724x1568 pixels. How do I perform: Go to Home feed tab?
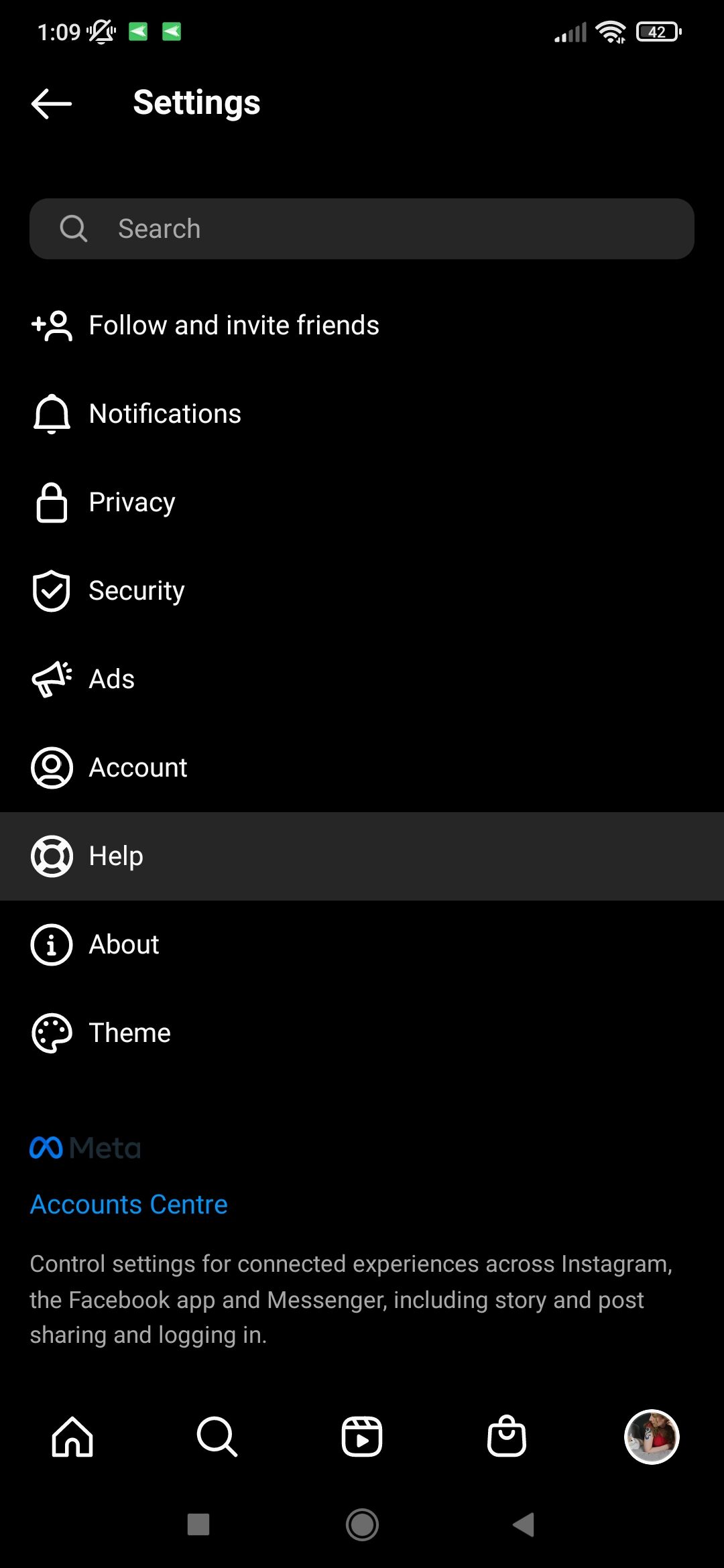tap(72, 1437)
